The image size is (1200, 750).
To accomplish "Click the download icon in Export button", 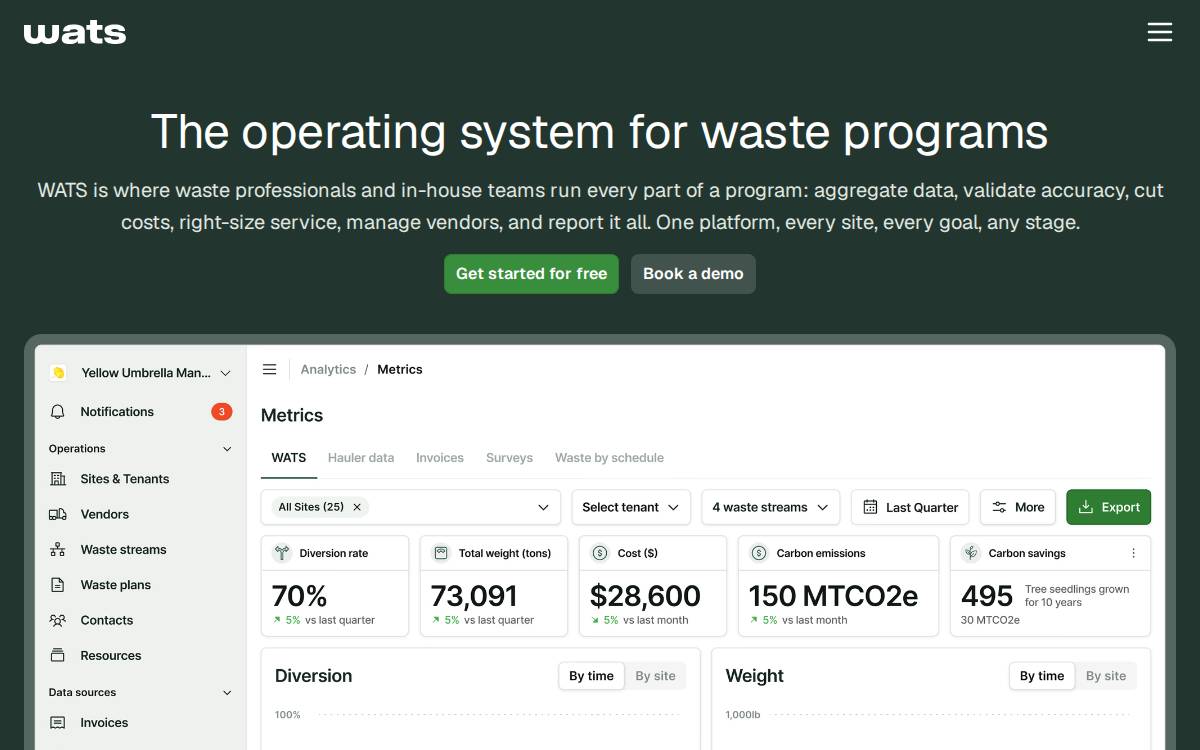I will click(1085, 507).
